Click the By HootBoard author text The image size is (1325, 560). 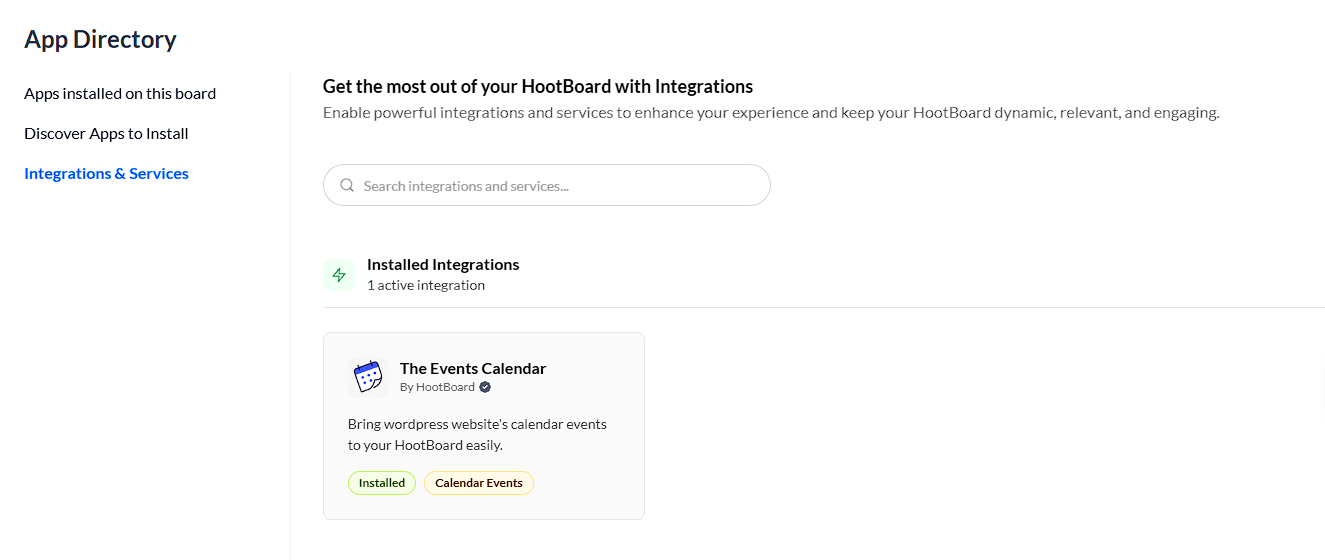pyautogui.click(x=437, y=387)
